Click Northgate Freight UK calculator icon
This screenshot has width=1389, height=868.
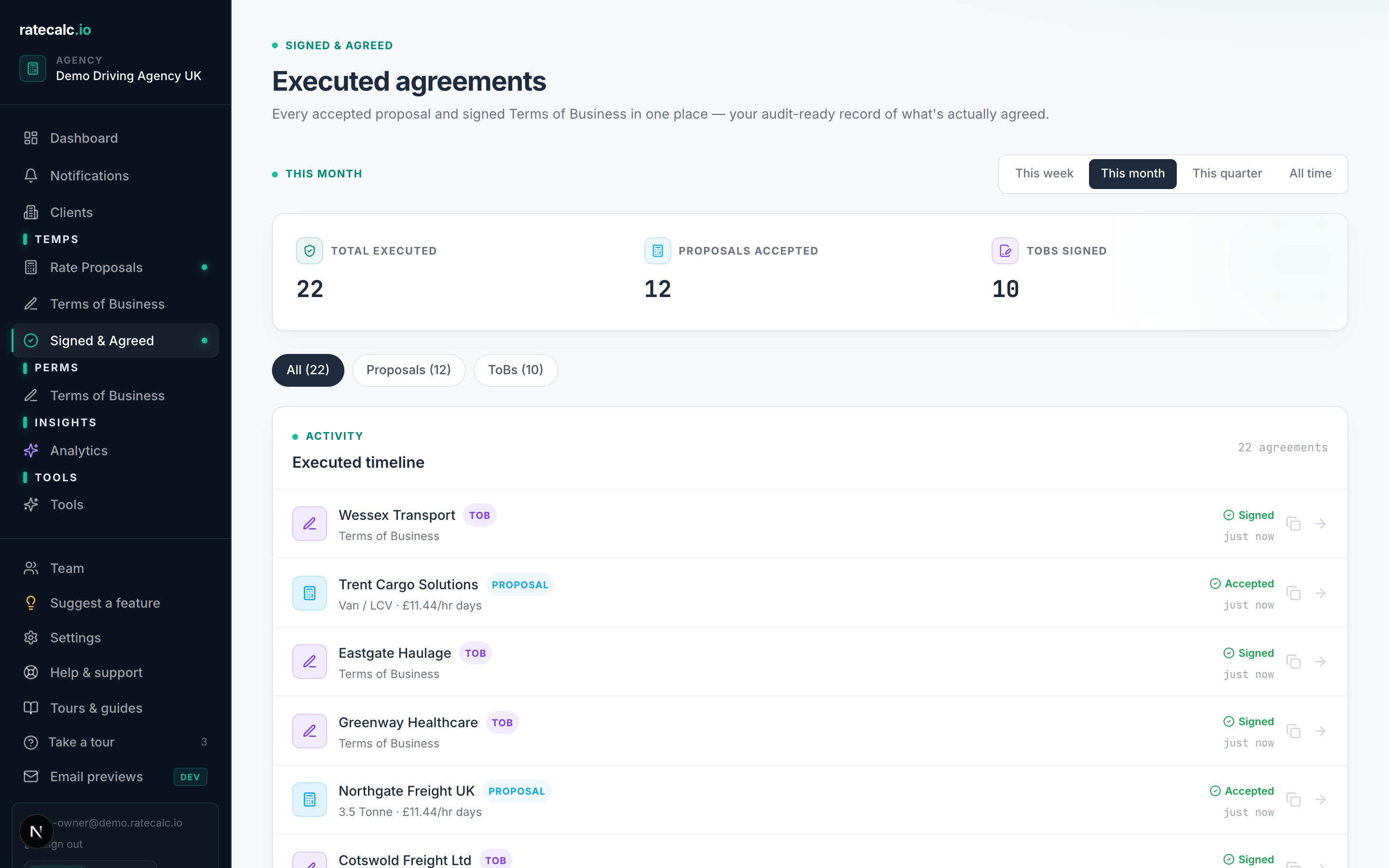309,800
